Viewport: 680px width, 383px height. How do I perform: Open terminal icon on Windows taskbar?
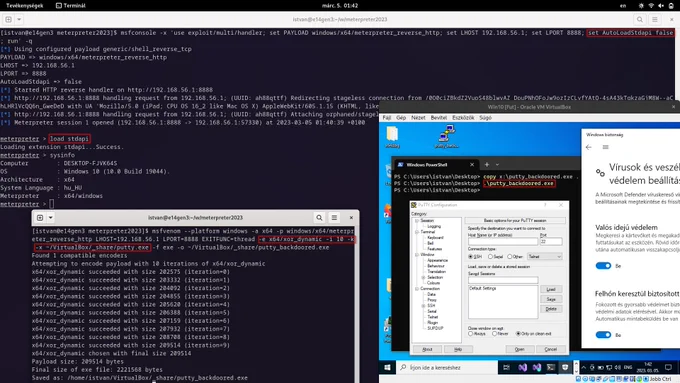coord(551,368)
